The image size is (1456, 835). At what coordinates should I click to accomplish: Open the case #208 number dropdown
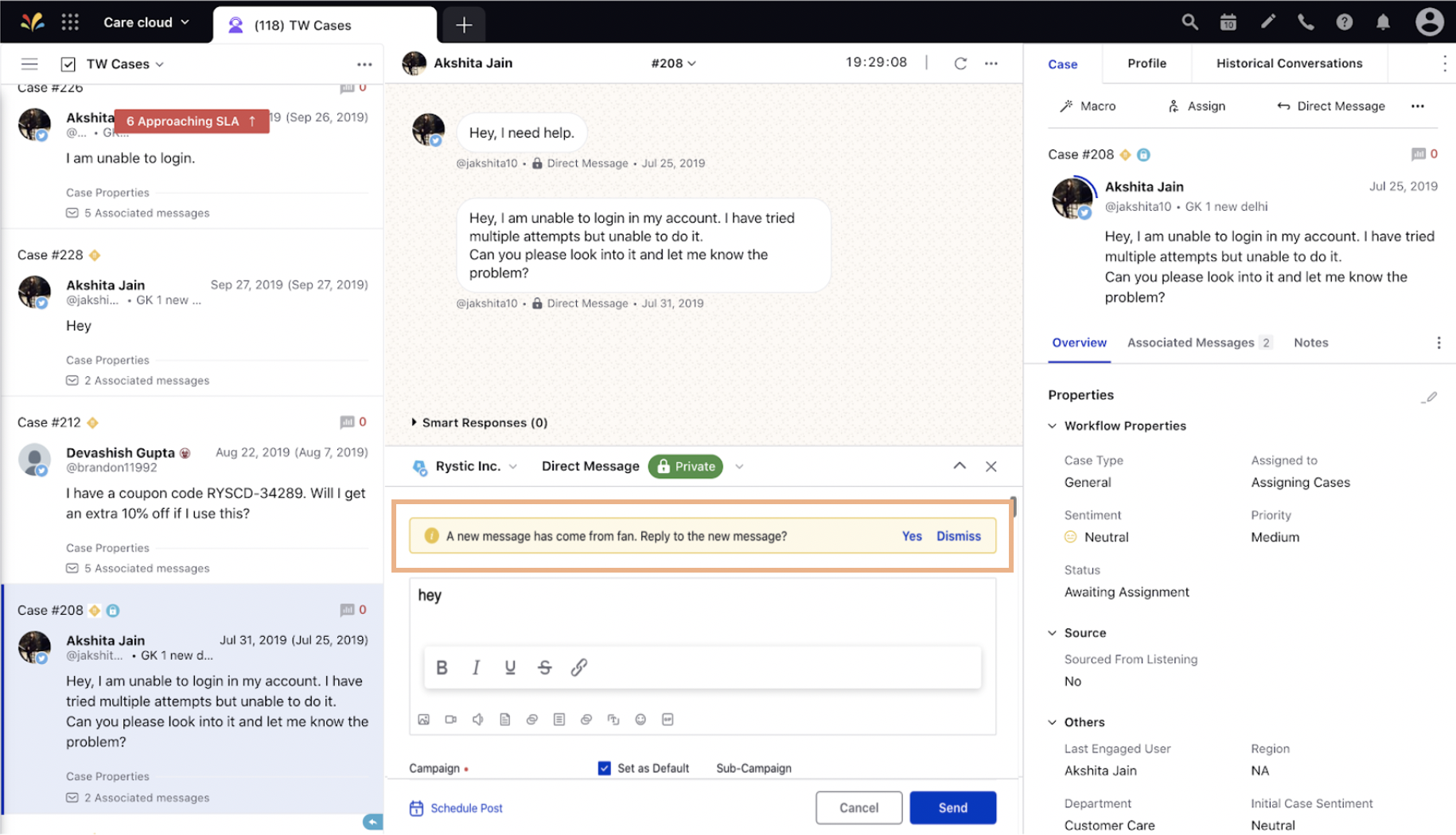click(x=673, y=63)
